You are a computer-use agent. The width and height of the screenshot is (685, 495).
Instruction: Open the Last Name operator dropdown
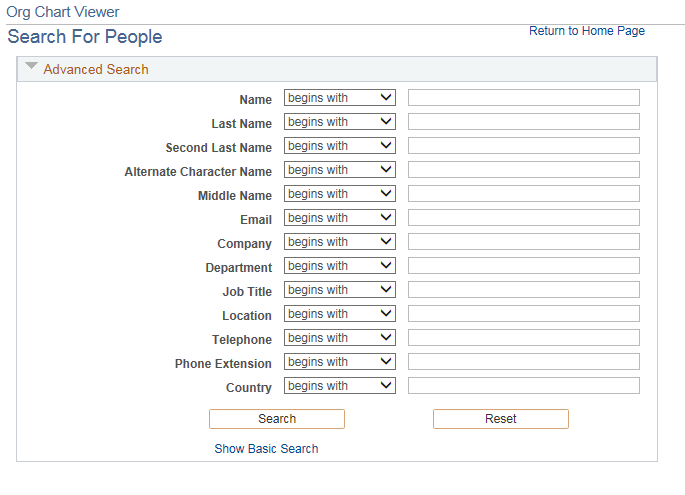coord(340,122)
